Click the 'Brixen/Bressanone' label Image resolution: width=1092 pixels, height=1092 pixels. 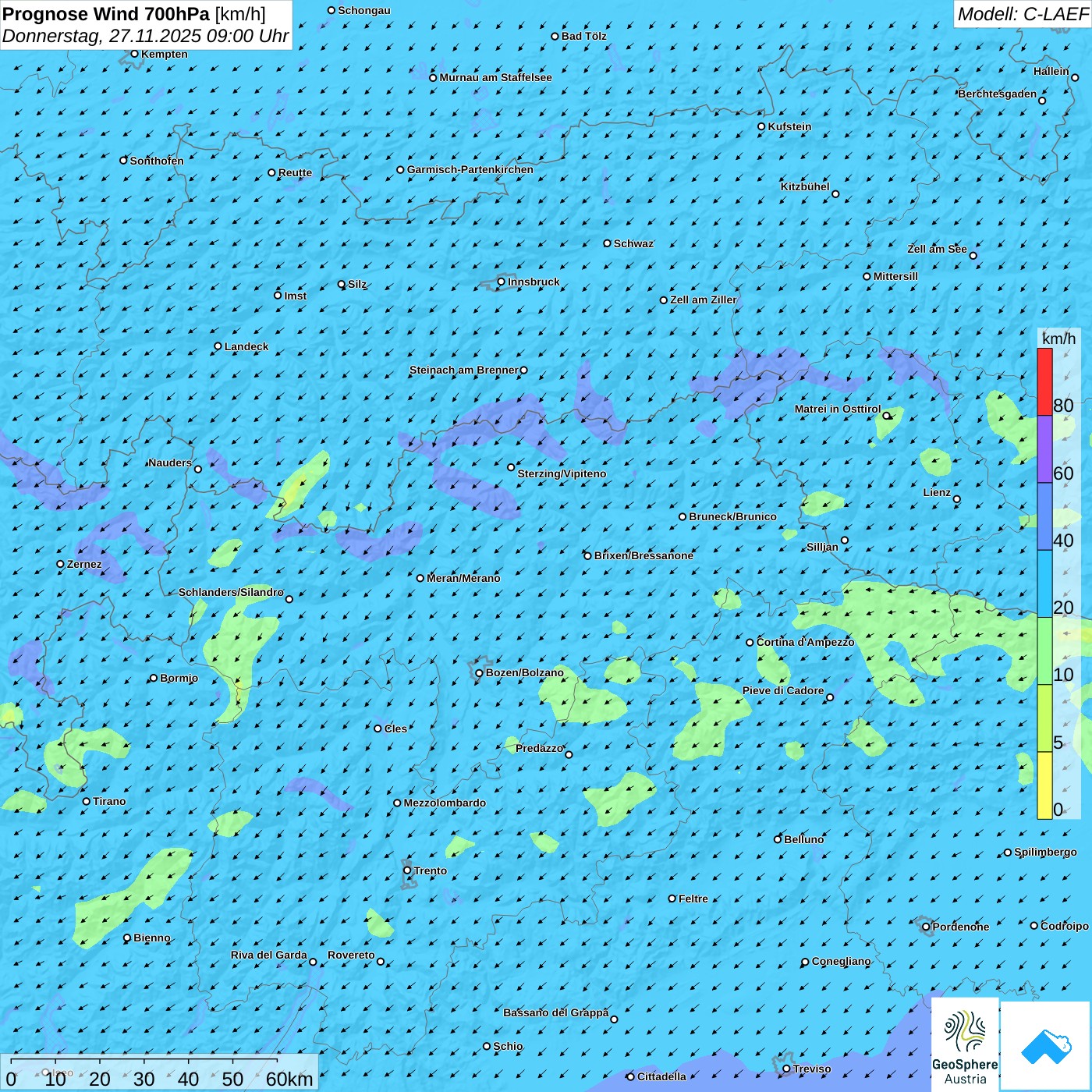point(643,556)
